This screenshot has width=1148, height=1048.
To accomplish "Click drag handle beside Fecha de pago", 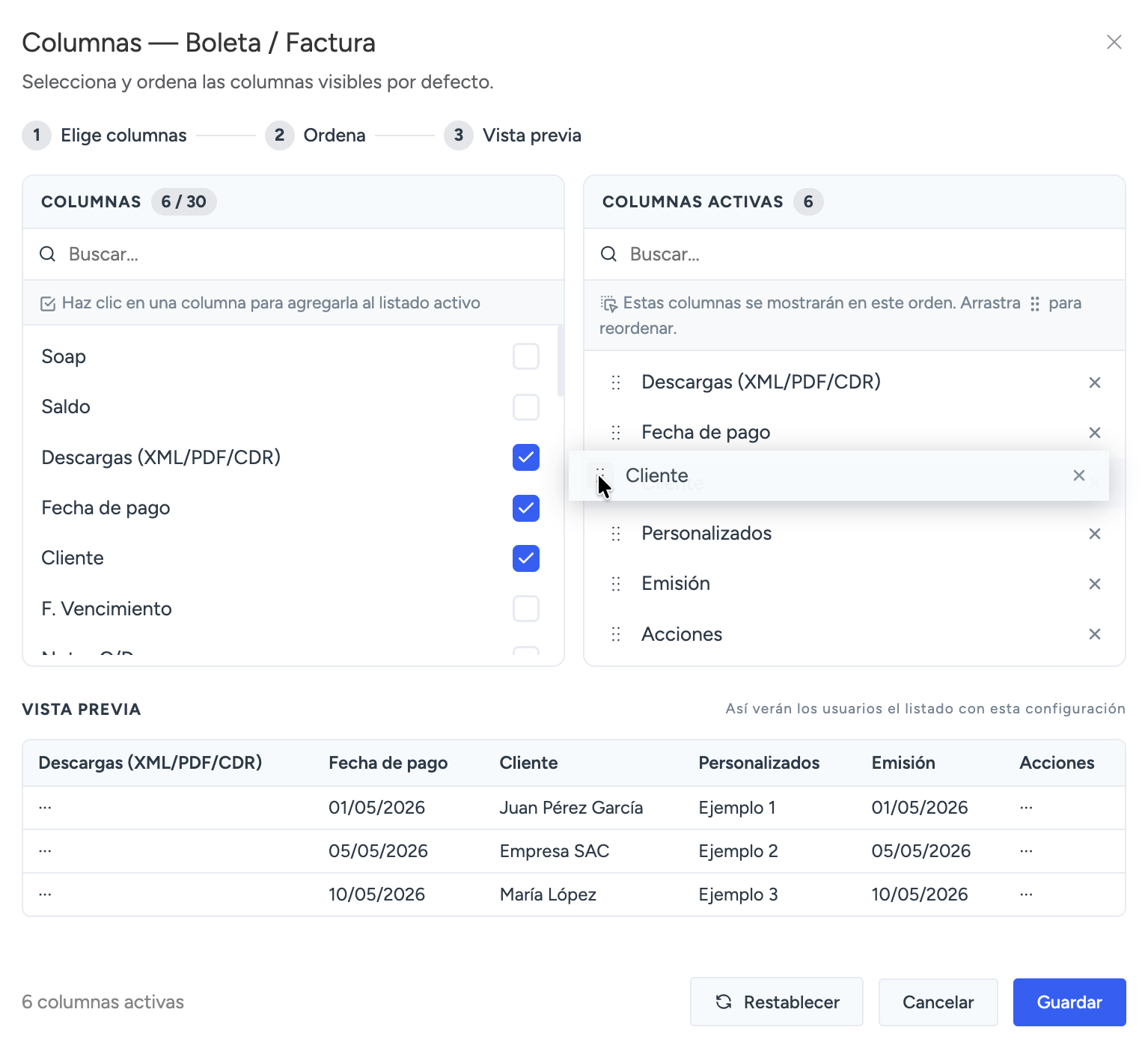I will tap(616, 433).
